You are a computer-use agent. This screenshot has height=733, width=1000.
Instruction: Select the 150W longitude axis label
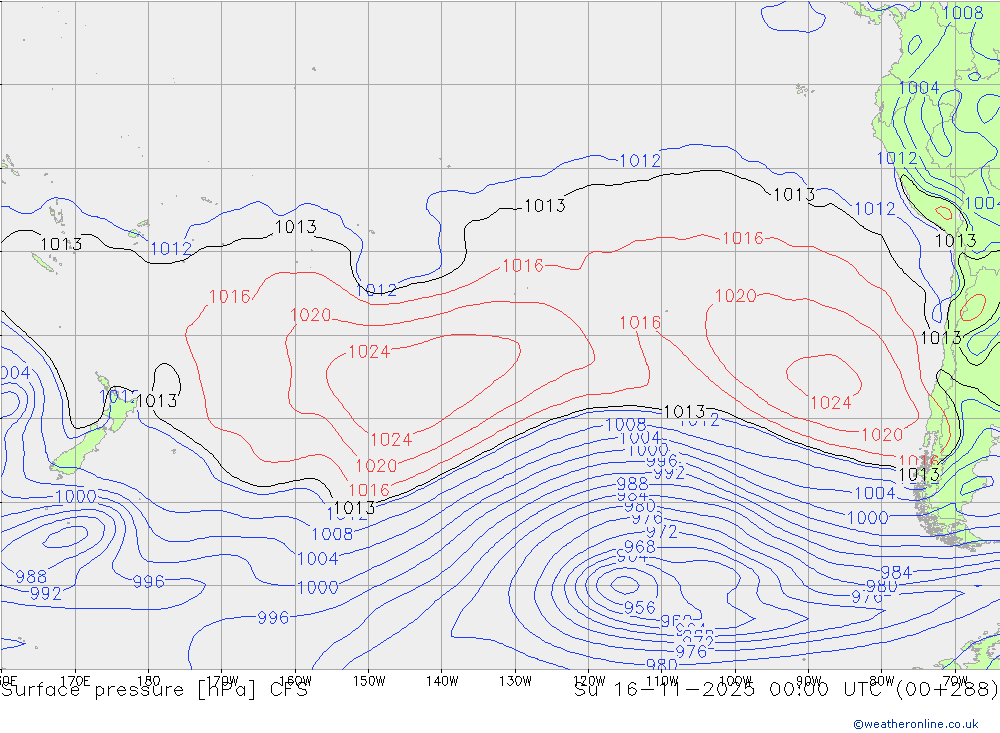coord(369,681)
